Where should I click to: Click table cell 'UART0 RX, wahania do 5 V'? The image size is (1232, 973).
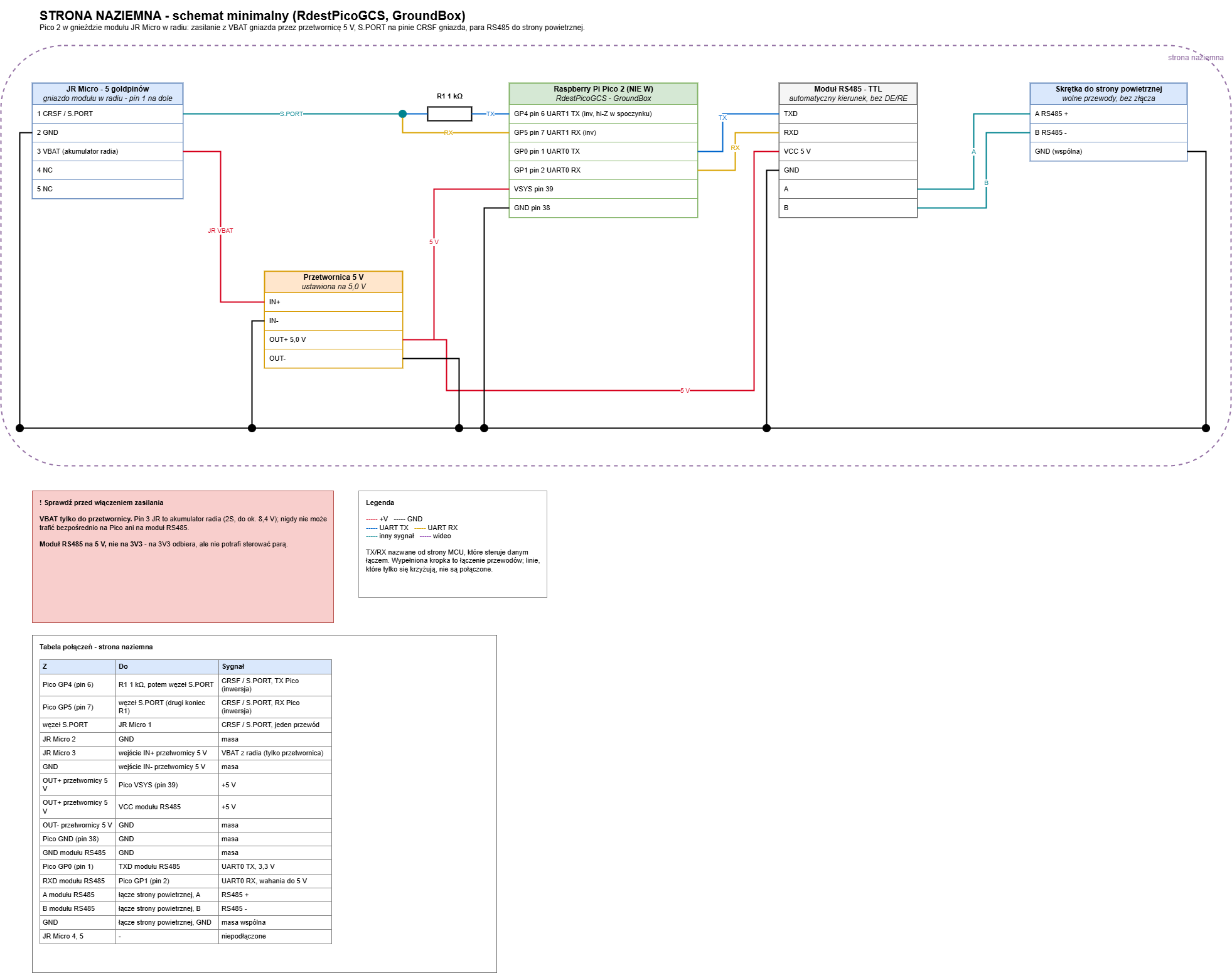coord(275,881)
